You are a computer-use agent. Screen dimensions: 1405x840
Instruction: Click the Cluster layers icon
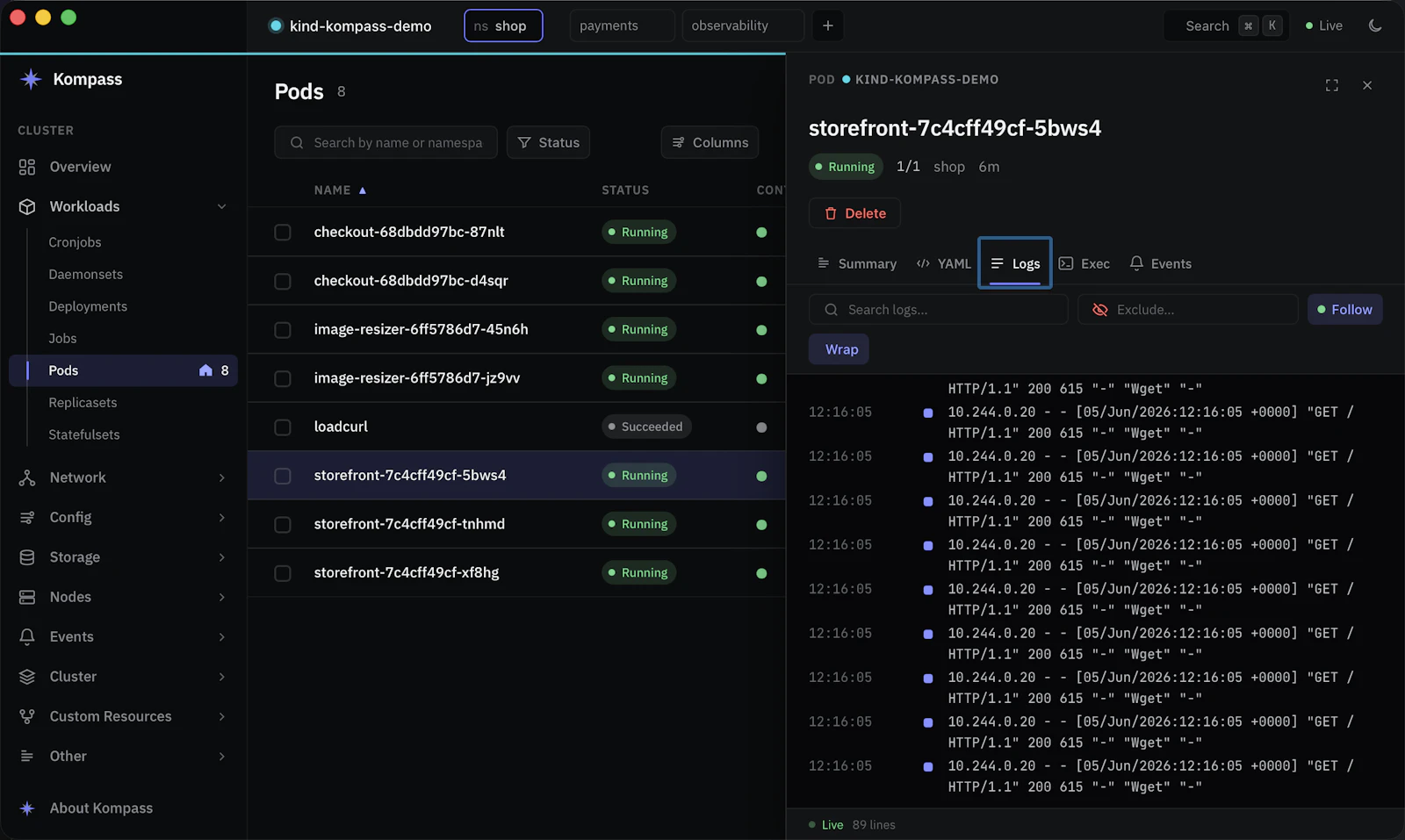(27, 677)
